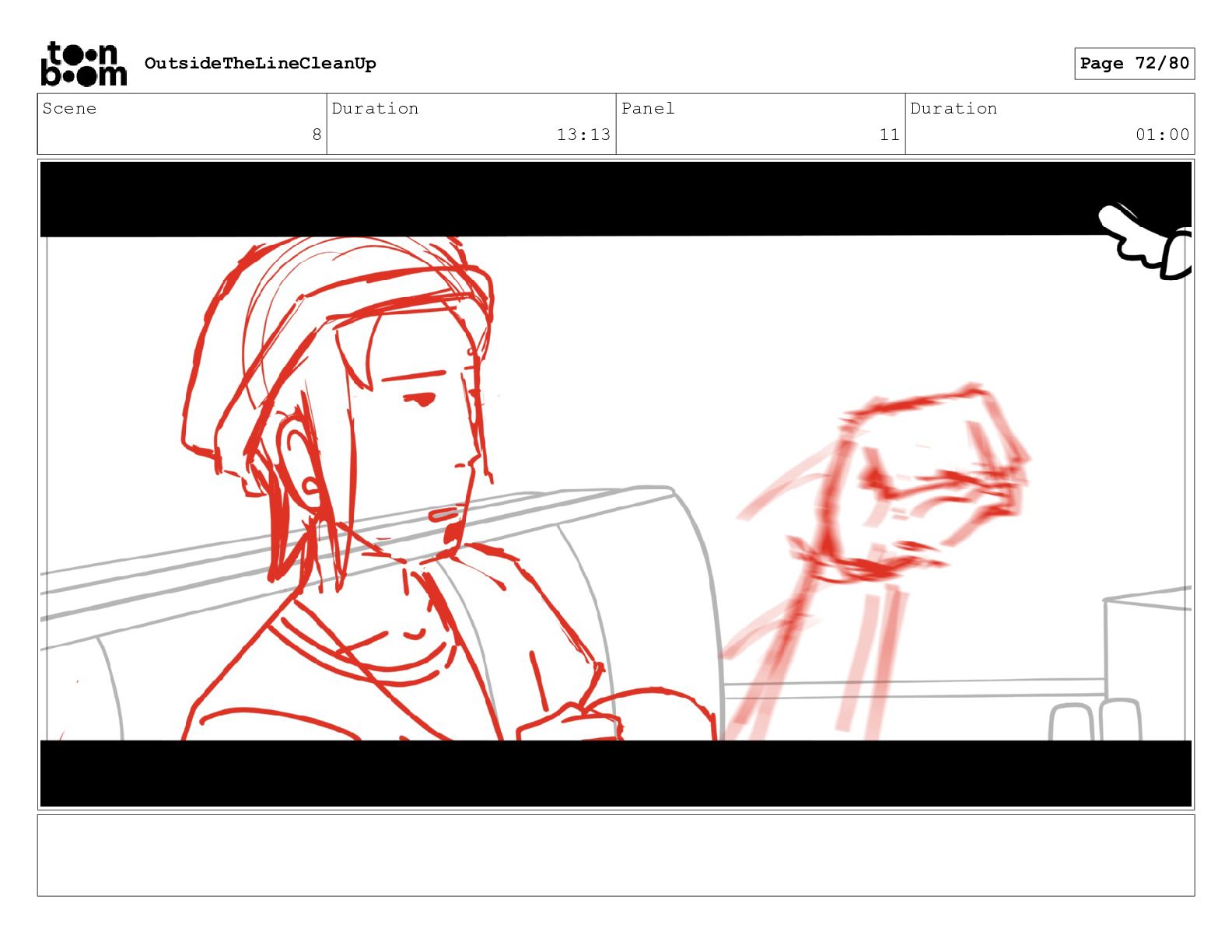Screen dimensions: 1232x952
Task: Click the scene number 8
Action: (317, 135)
